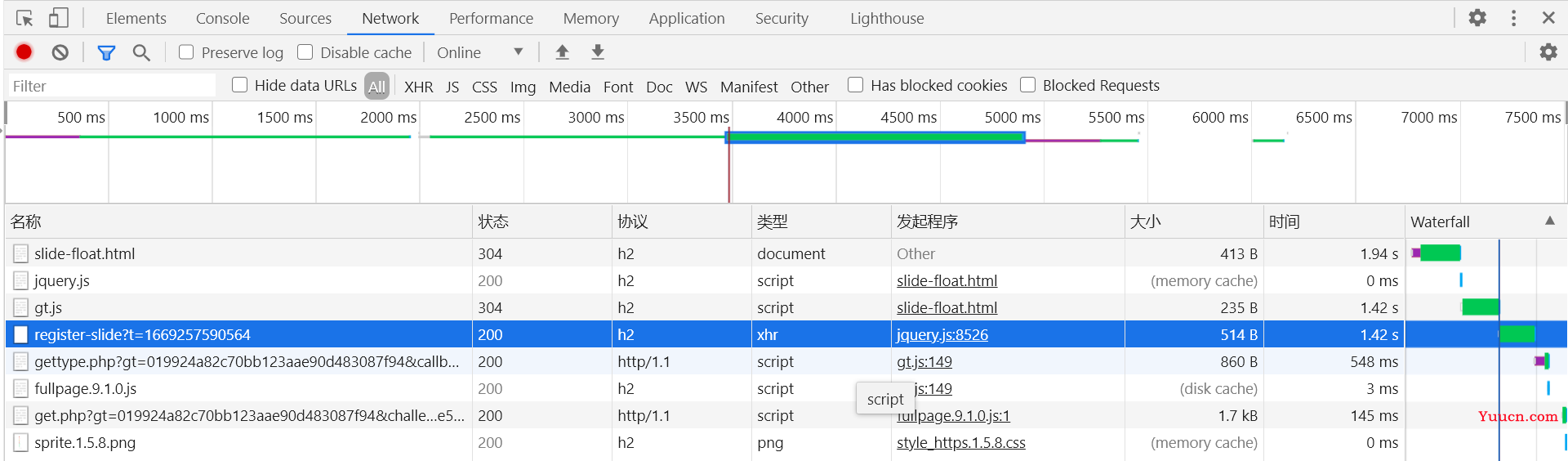Image resolution: width=1568 pixels, height=461 pixels.
Task: Check Hide data URLs option
Action: (239, 85)
